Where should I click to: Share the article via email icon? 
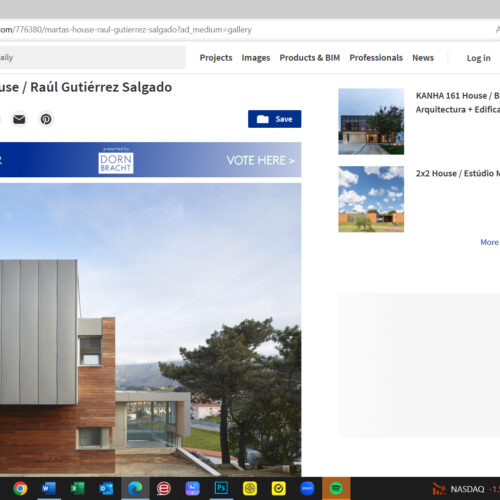point(19,119)
